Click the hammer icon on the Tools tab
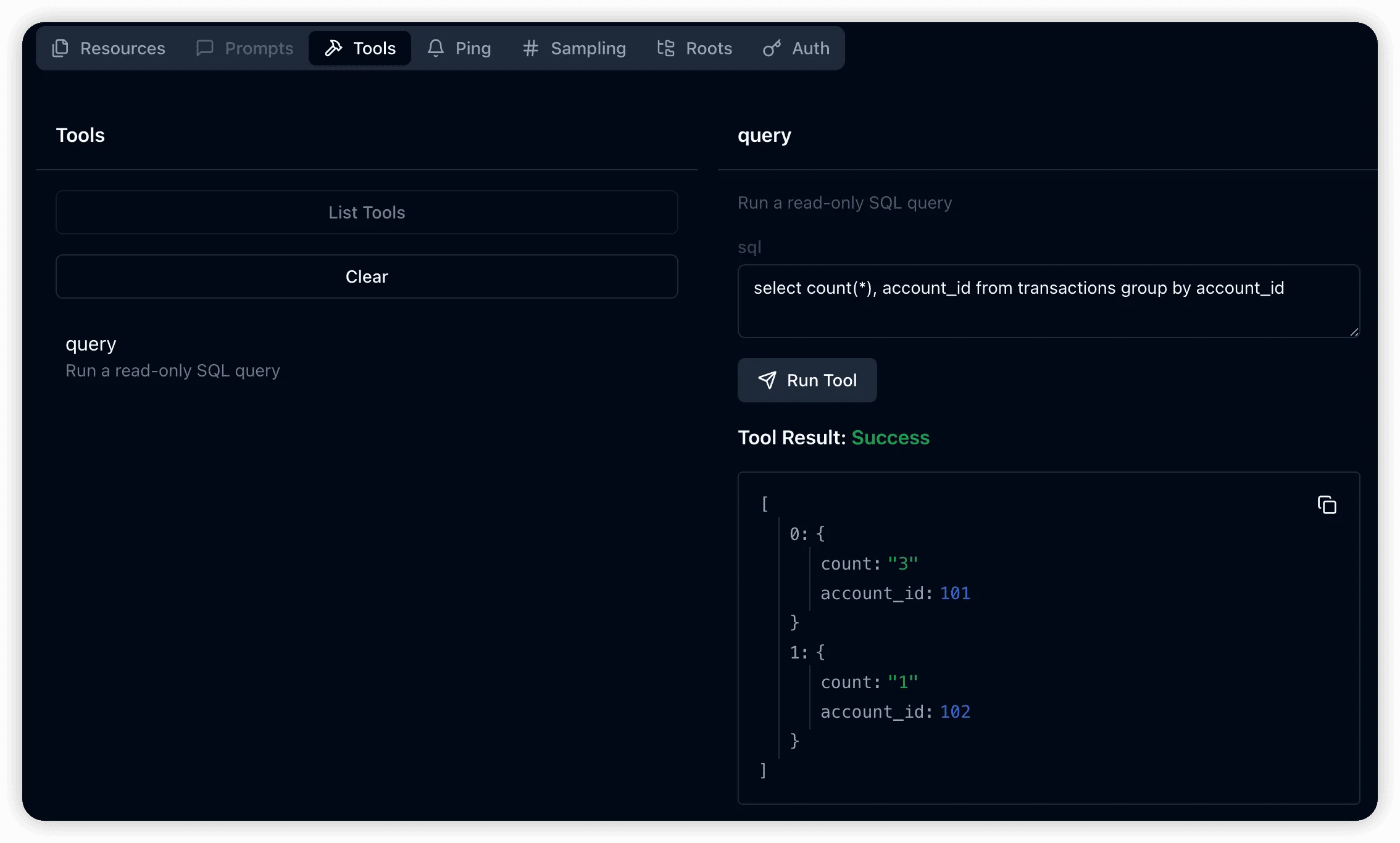Image resolution: width=1400 pixels, height=843 pixels. (333, 48)
